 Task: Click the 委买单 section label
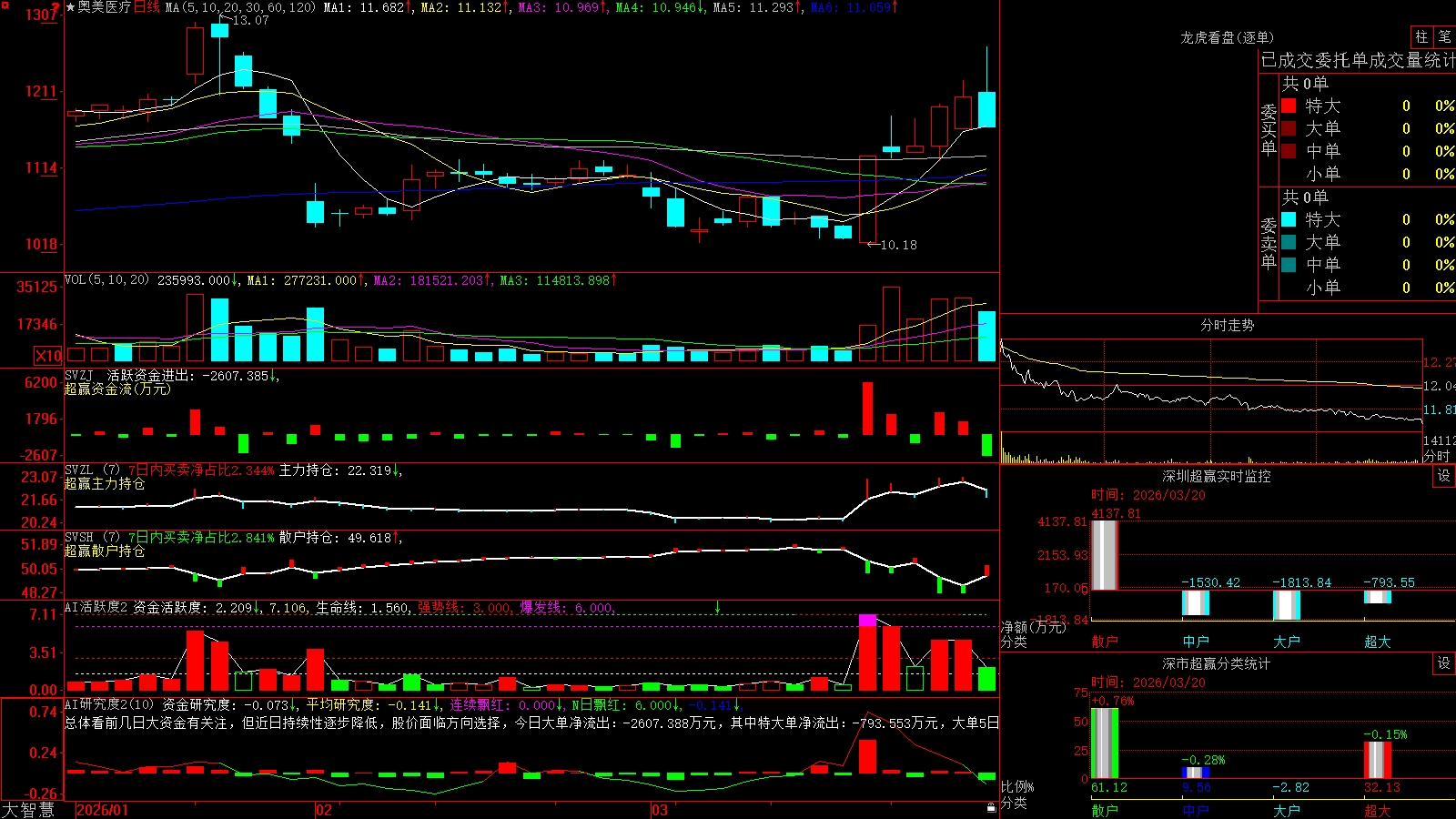pyautogui.click(x=1269, y=129)
